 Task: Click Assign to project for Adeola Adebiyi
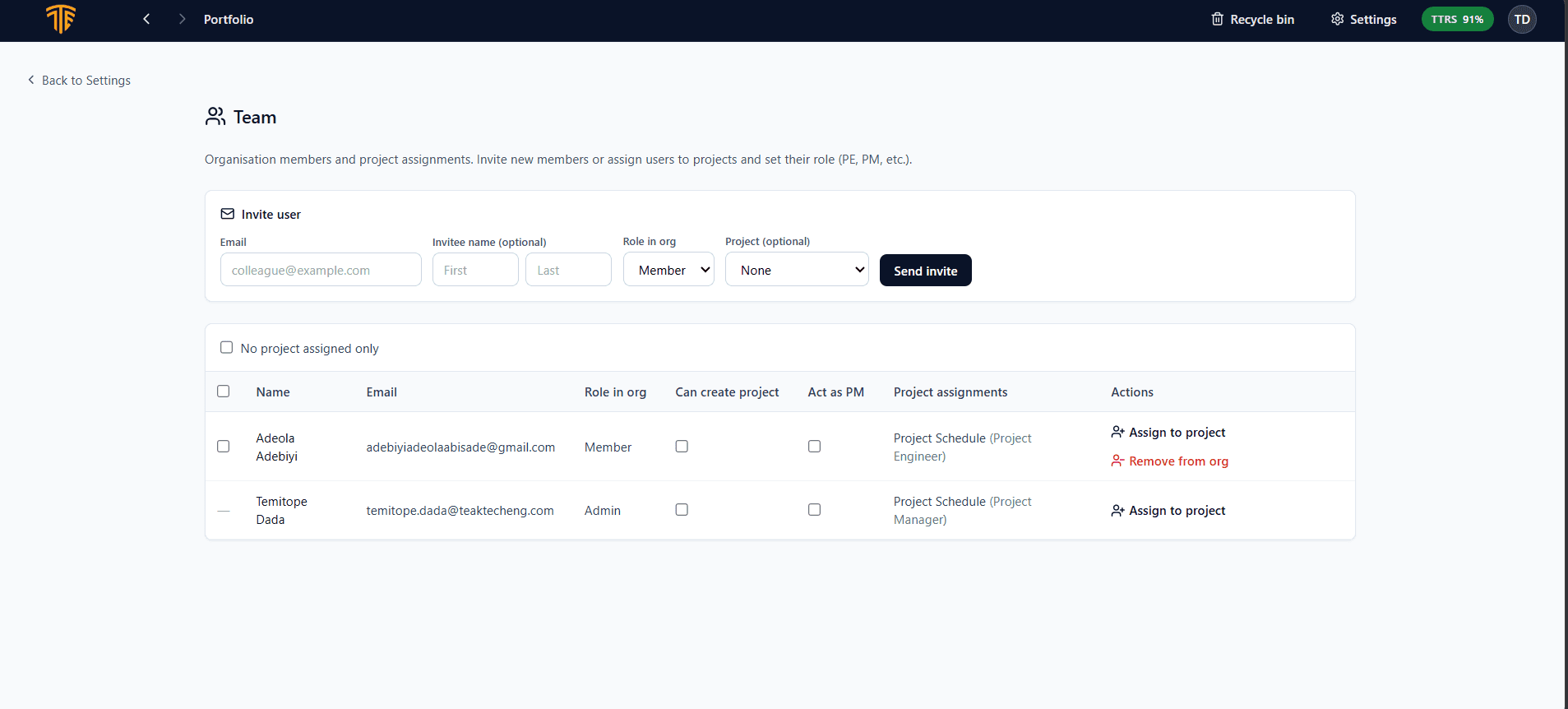(1168, 433)
